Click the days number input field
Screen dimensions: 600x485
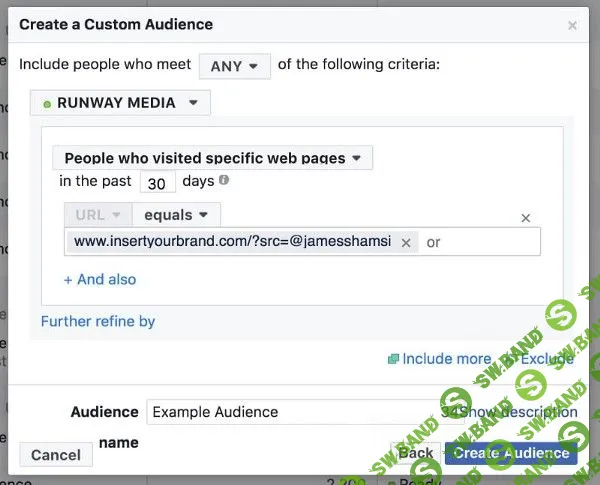tap(157, 183)
